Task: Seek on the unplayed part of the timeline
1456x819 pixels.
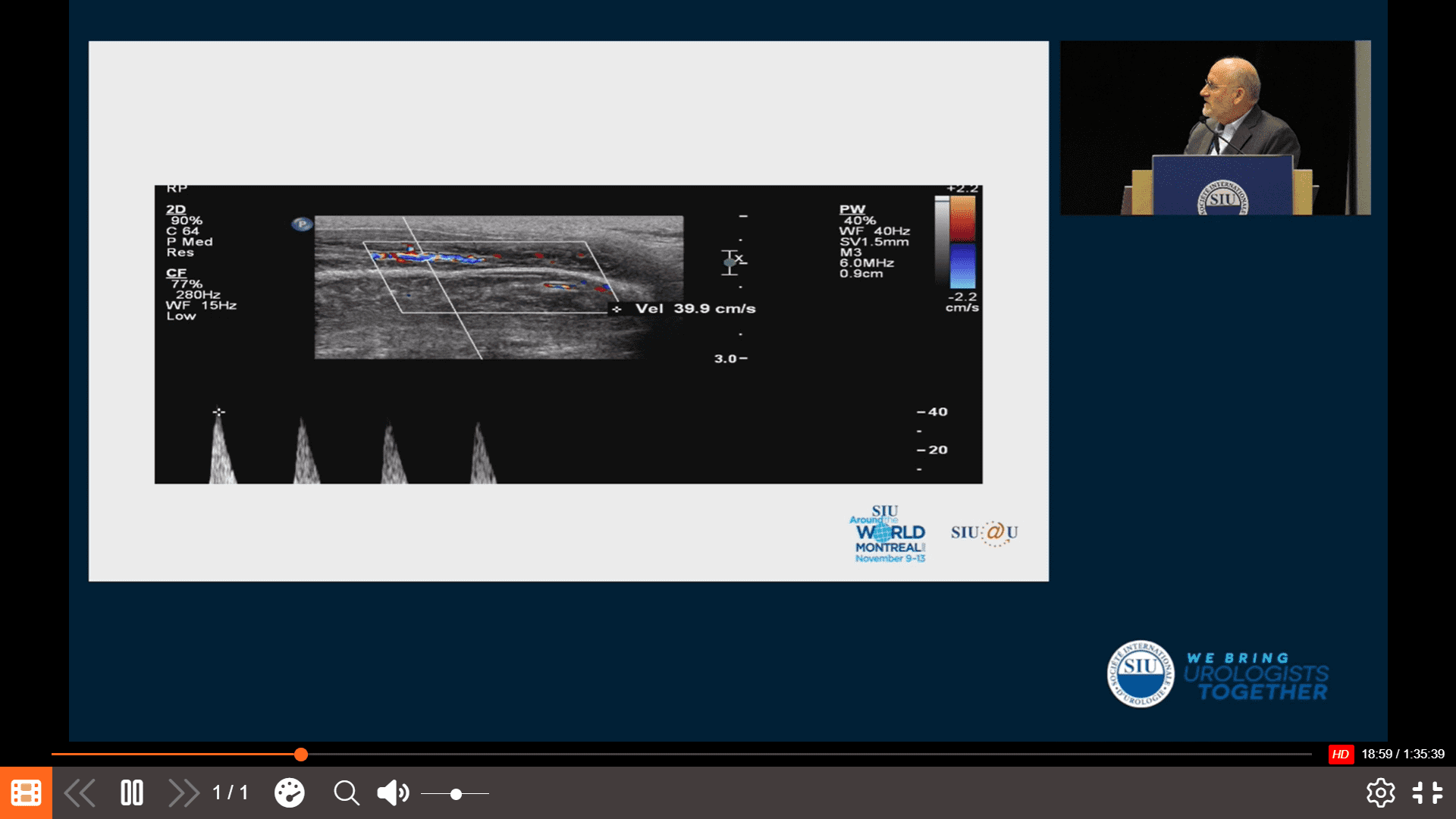Action: (x=810, y=755)
